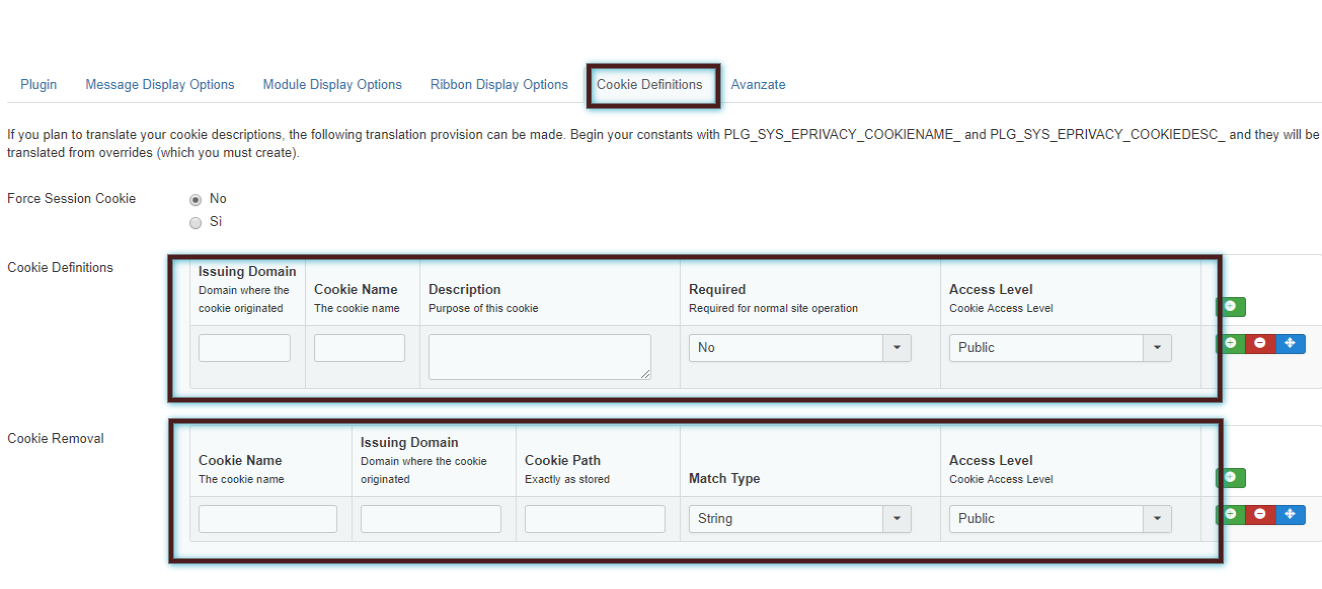Image resolution: width=1322 pixels, height=589 pixels.
Task: Select No for Force Session Cookie
Action: coord(196,199)
